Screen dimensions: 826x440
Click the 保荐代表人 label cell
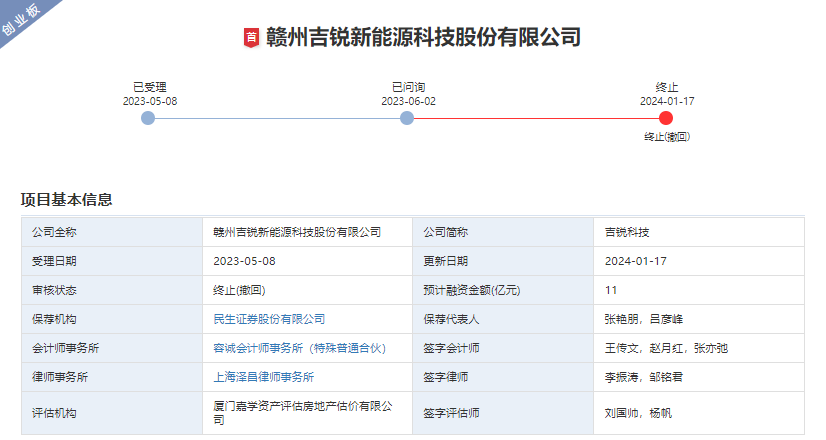503,319
